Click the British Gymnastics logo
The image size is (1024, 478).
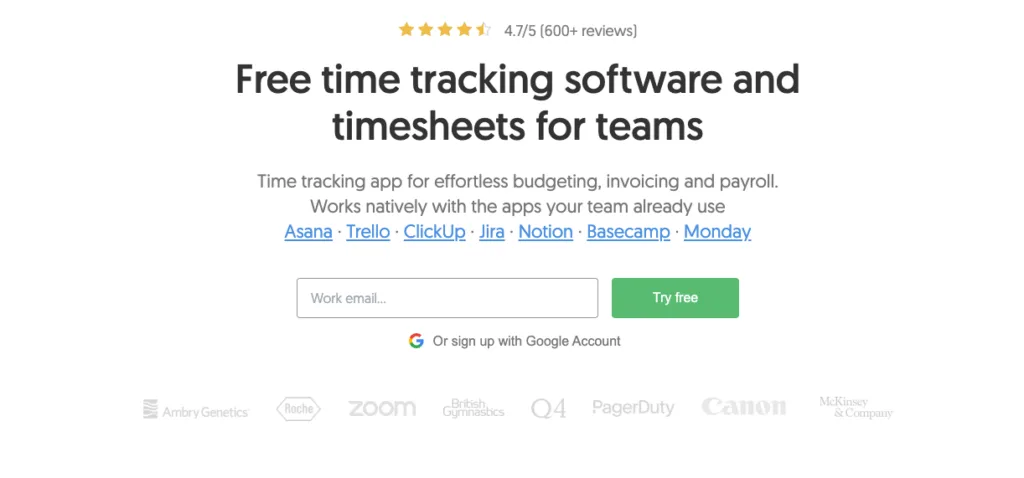(474, 408)
